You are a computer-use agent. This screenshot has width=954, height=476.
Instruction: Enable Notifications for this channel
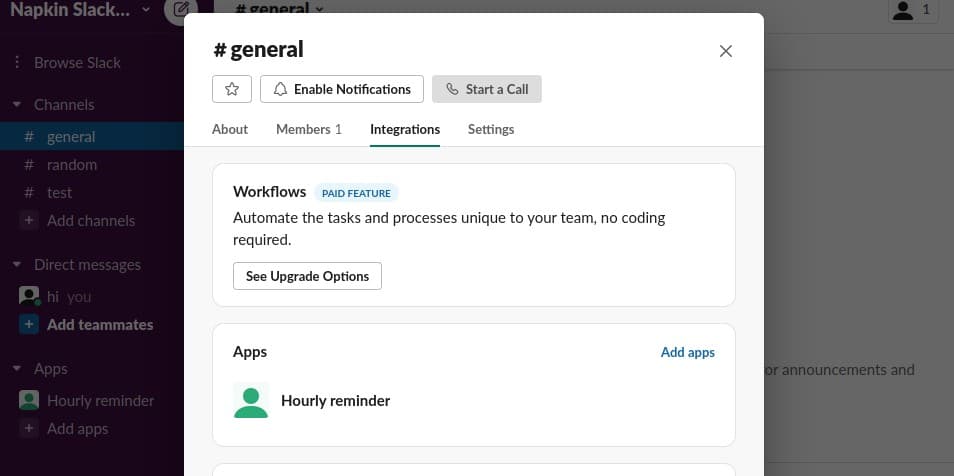(x=342, y=89)
